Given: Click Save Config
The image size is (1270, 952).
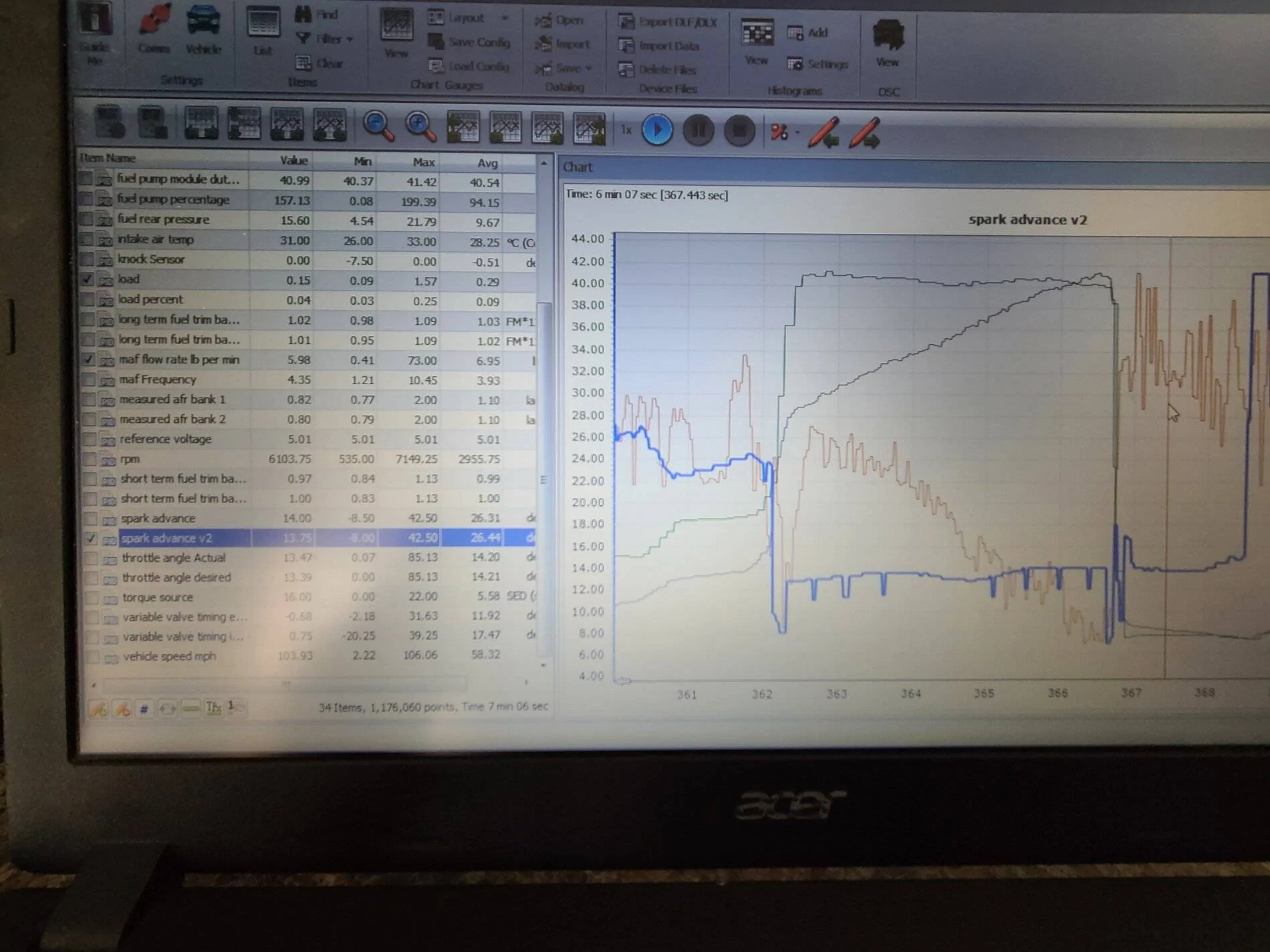Looking at the screenshot, I should click(470, 42).
